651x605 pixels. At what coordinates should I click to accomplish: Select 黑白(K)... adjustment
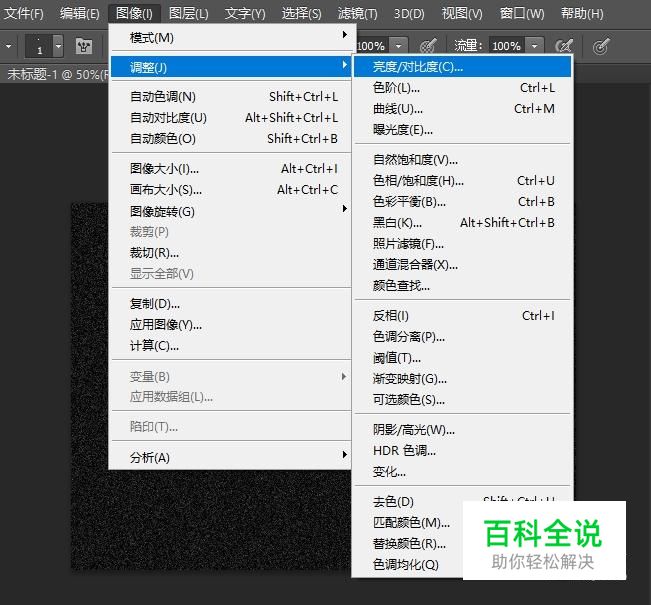[x=463, y=223]
